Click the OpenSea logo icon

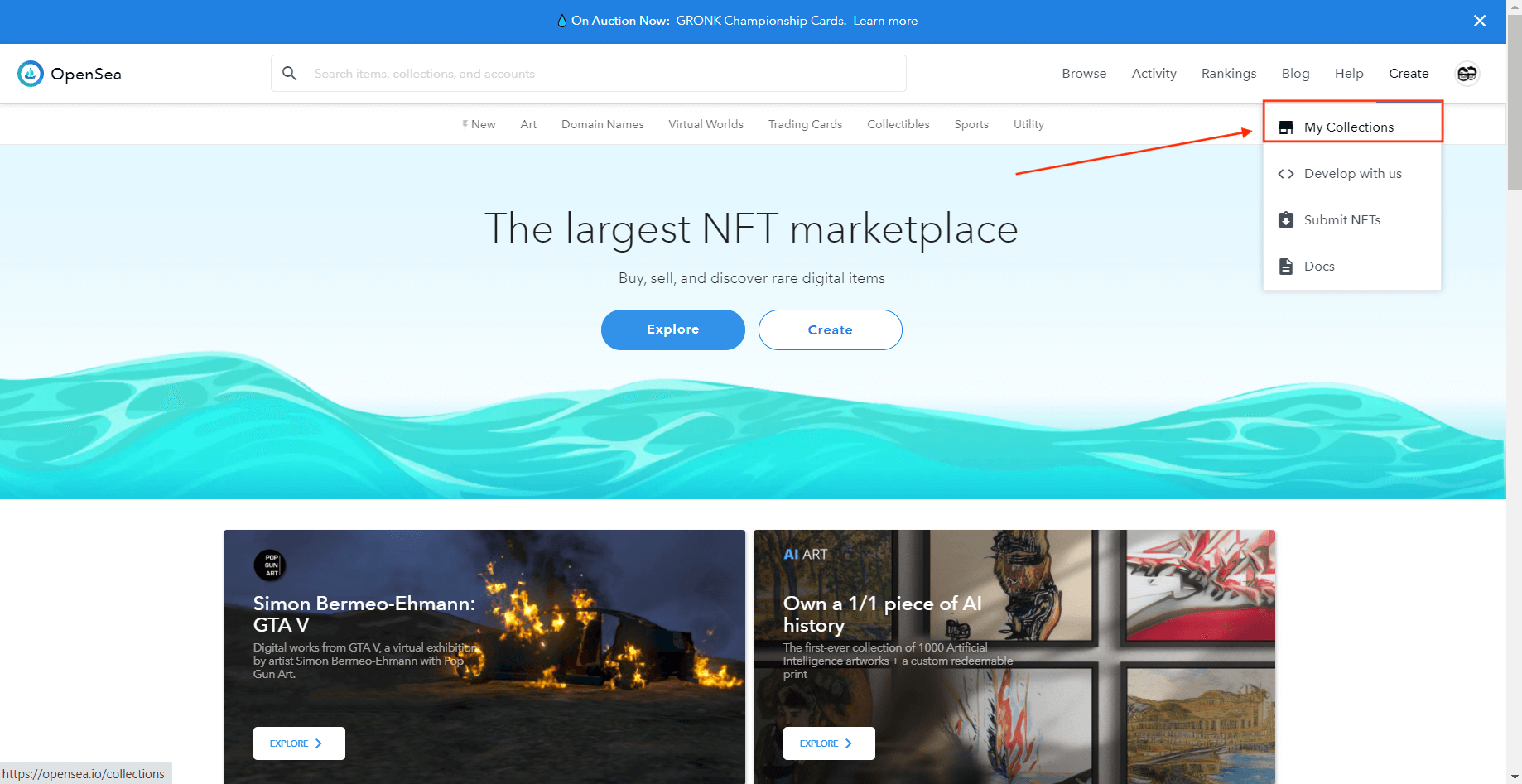click(x=31, y=74)
